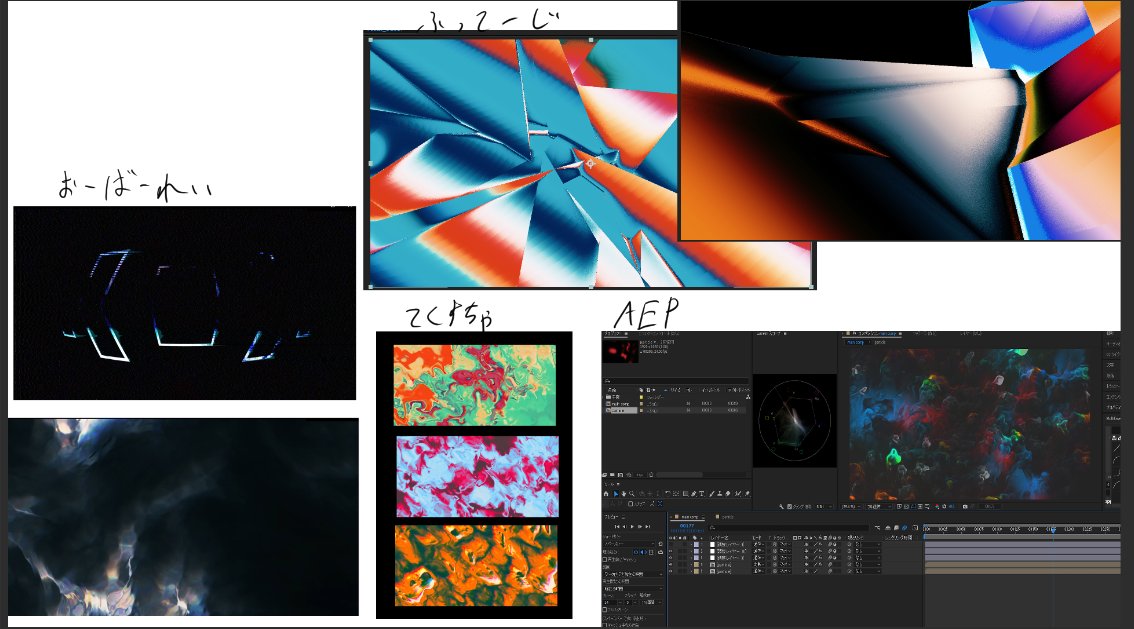Viewport: 1134px width, 629px height.
Task: Enable frame blending timeline icon
Action: (897, 528)
